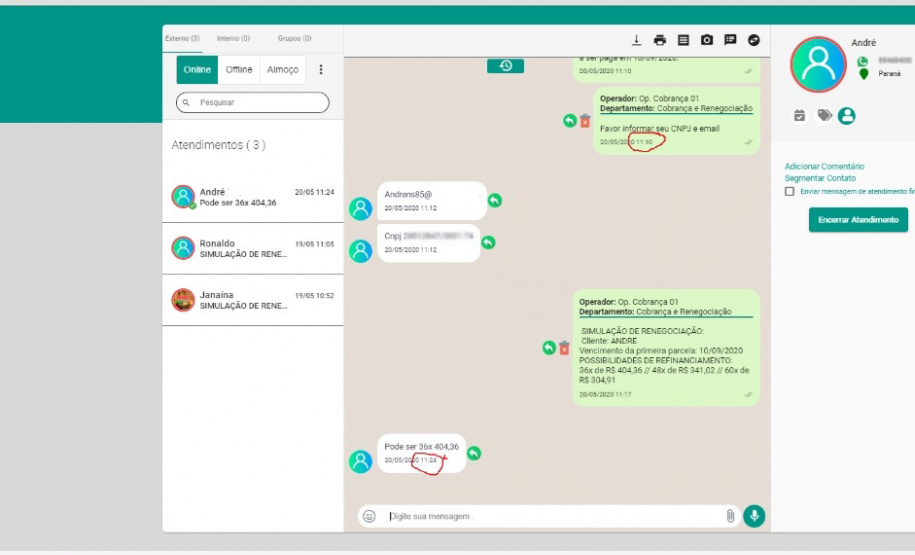The height and width of the screenshot is (555, 915).
Task: Switch to the Externo (3) tab
Action: [182, 39]
